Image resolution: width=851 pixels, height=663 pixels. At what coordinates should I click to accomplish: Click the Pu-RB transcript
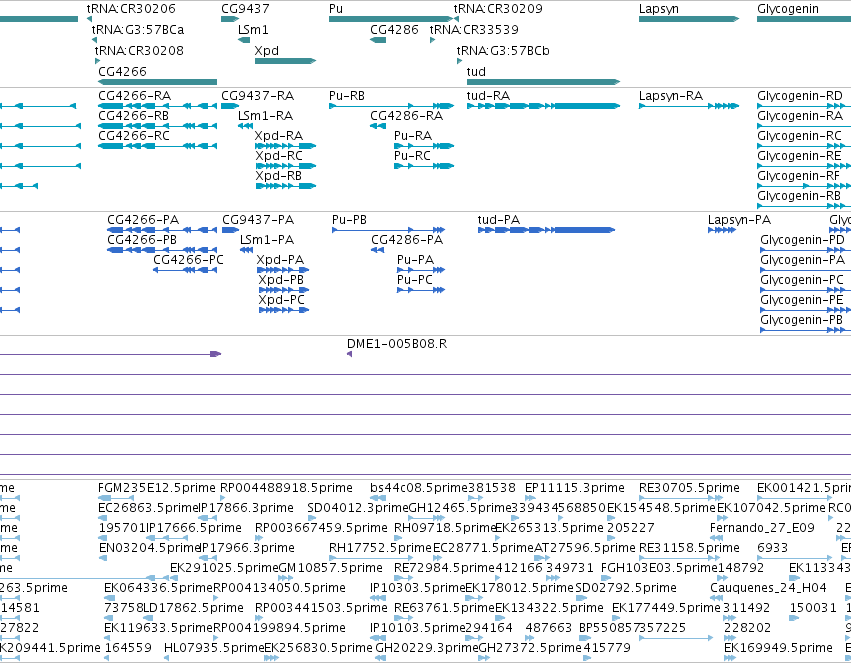[x=391, y=106]
